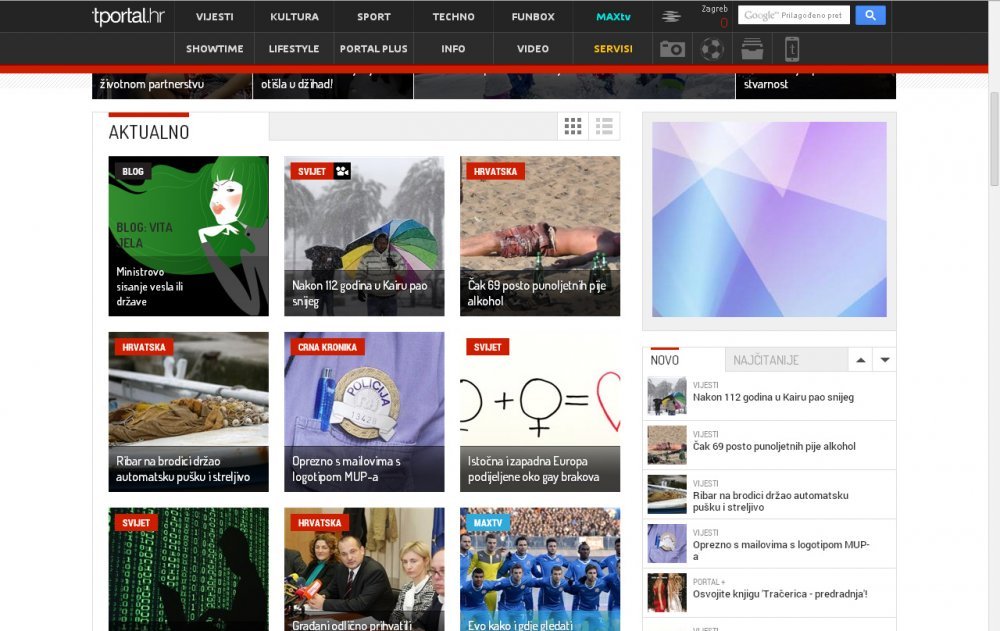Open 'Oprezno s mailovima' headline in Novo list
Viewport: 1000px width, 631px height.
[781, 551]
